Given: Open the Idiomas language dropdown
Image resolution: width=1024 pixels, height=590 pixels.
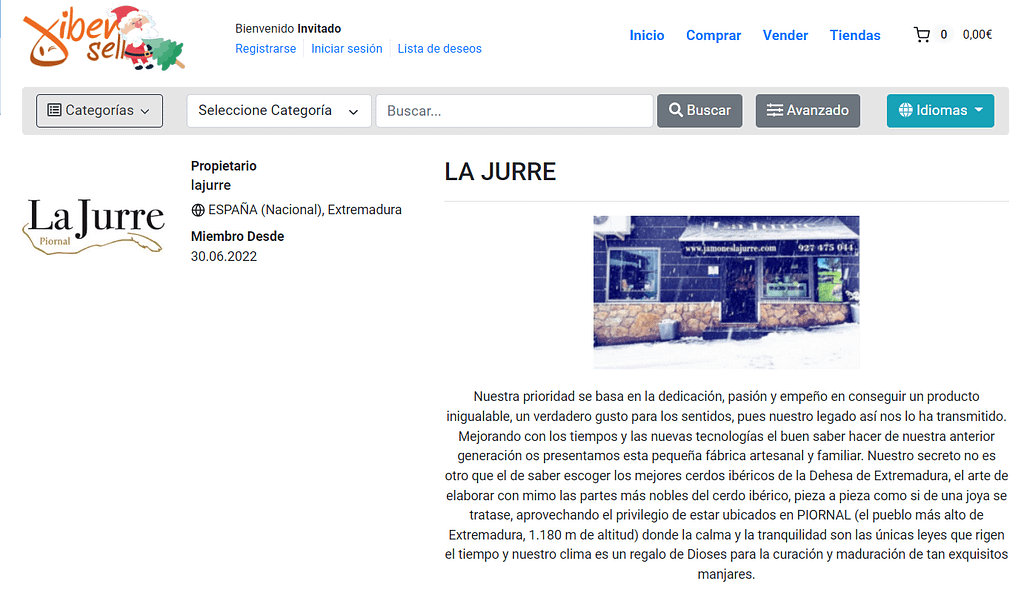Looking at the screenshot, I should pos(940,110).
